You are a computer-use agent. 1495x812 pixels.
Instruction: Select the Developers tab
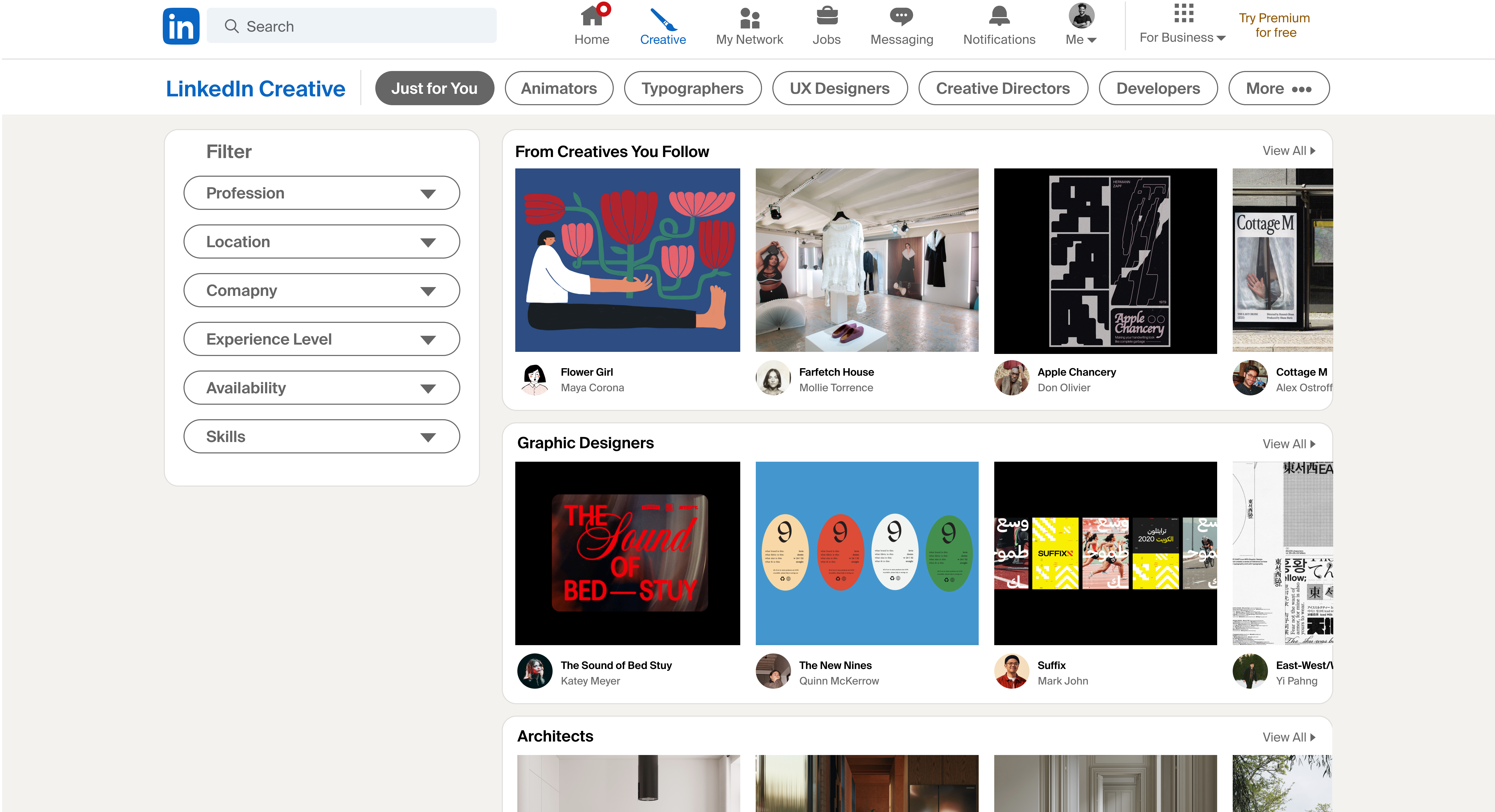pos(1158,88)
